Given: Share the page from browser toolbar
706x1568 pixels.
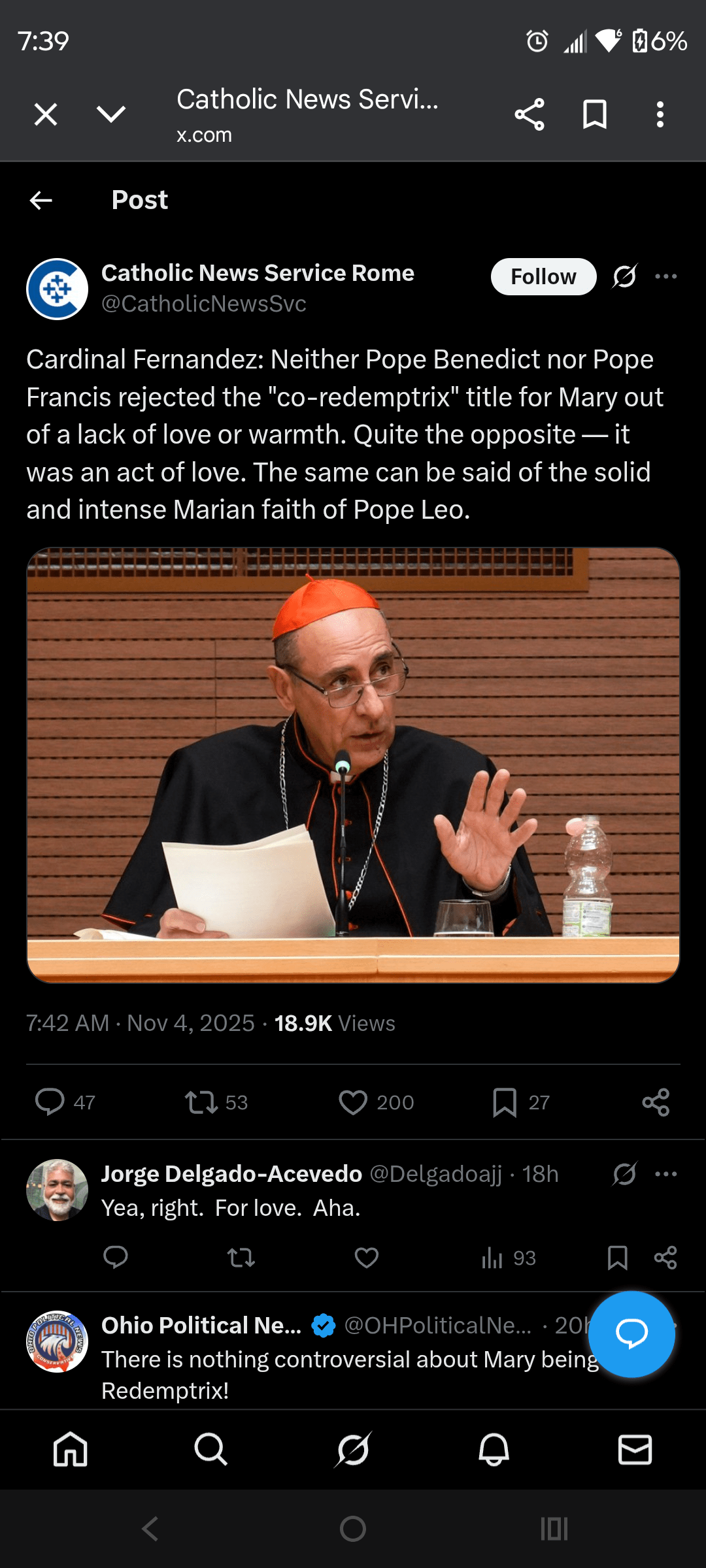Looking at the screenshot, I should [529, 114].
